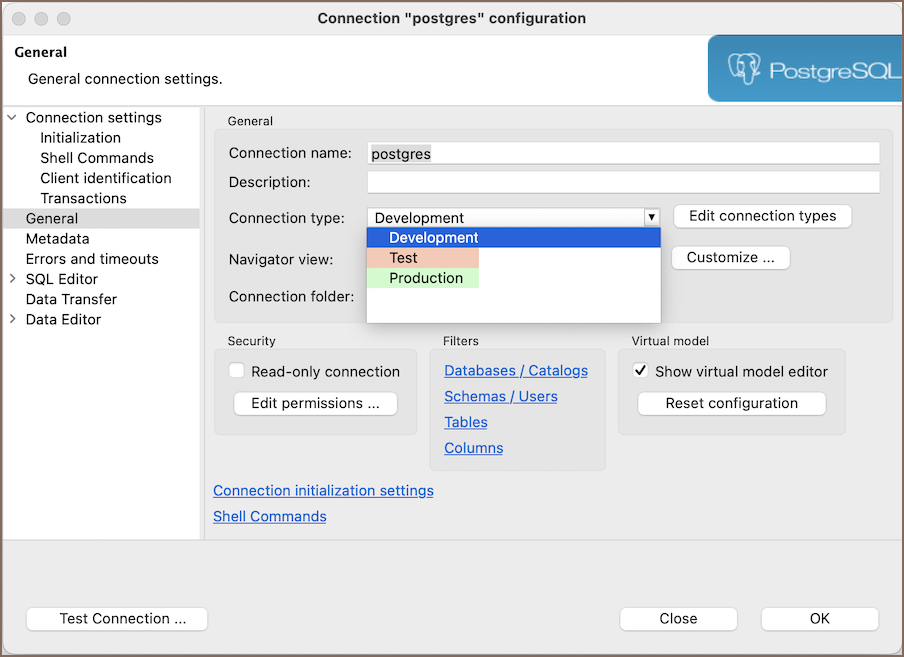The height and width of the screenshot is (657, 904).
Task: Uncheck Show virtual model editor
Action: [641, 371]
